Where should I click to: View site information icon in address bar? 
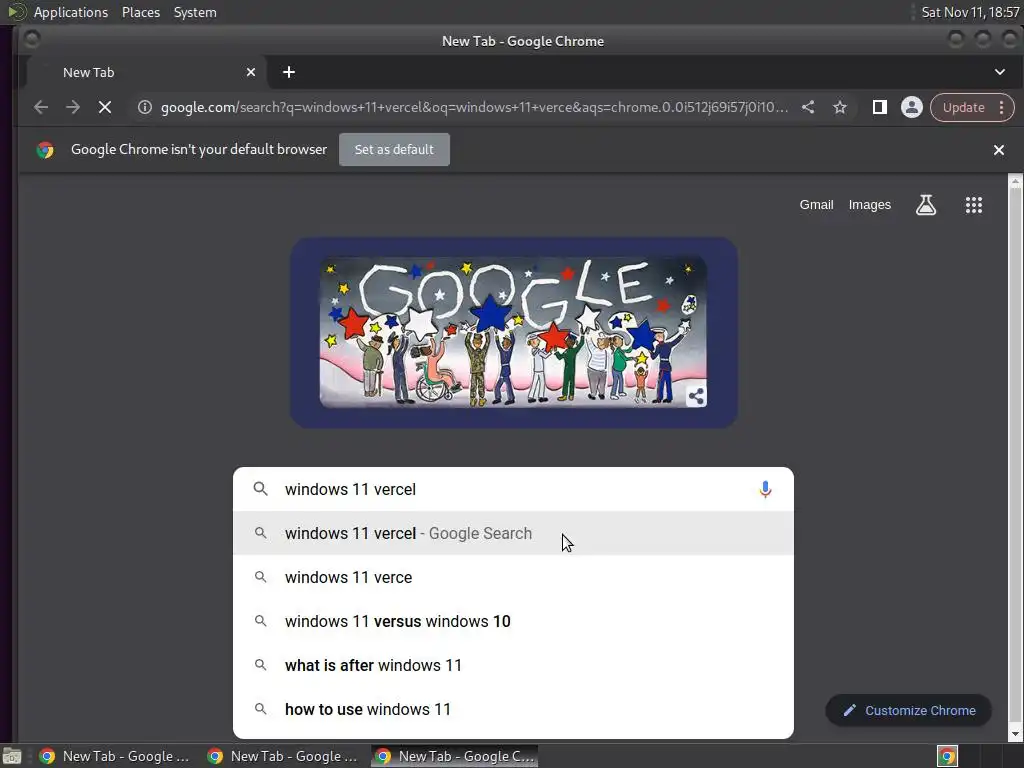coord(144,107)
